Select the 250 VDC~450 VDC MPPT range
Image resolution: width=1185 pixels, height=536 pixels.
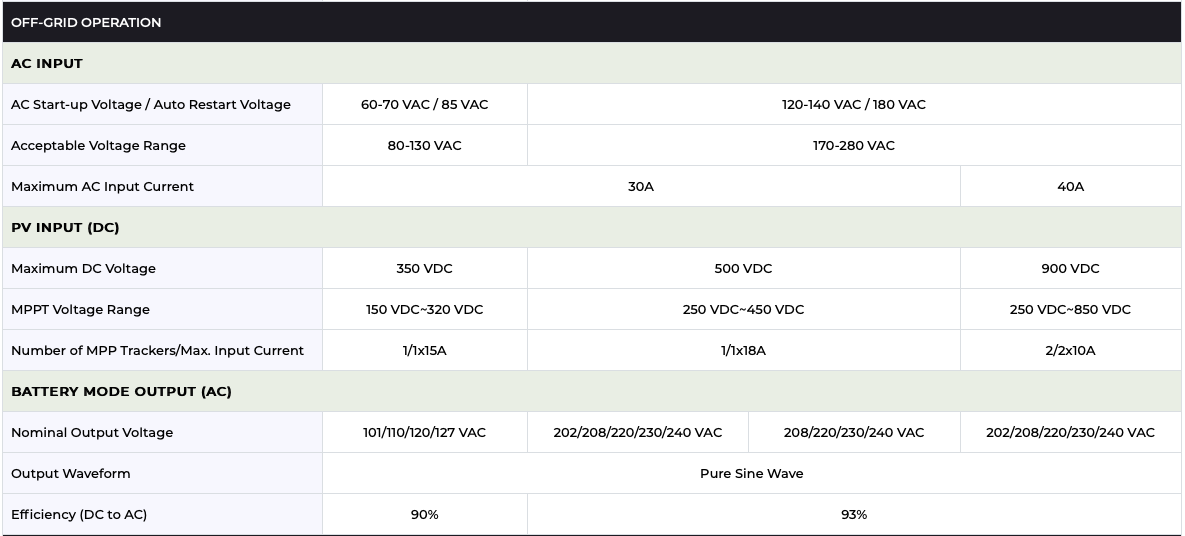743,309
